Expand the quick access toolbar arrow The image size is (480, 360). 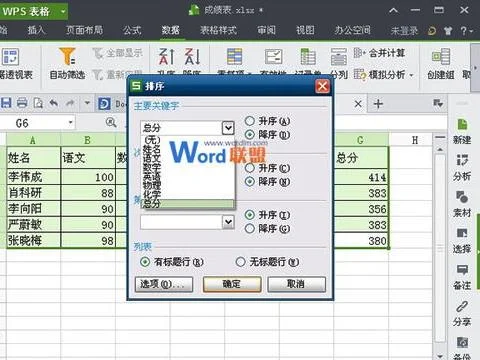(87, 103)
